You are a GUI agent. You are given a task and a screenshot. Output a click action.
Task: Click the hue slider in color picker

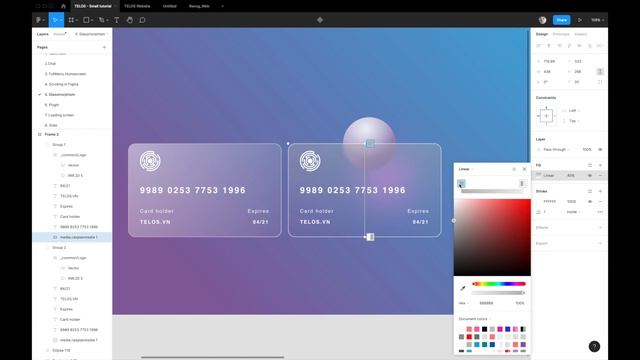click(x=498, y=284)
